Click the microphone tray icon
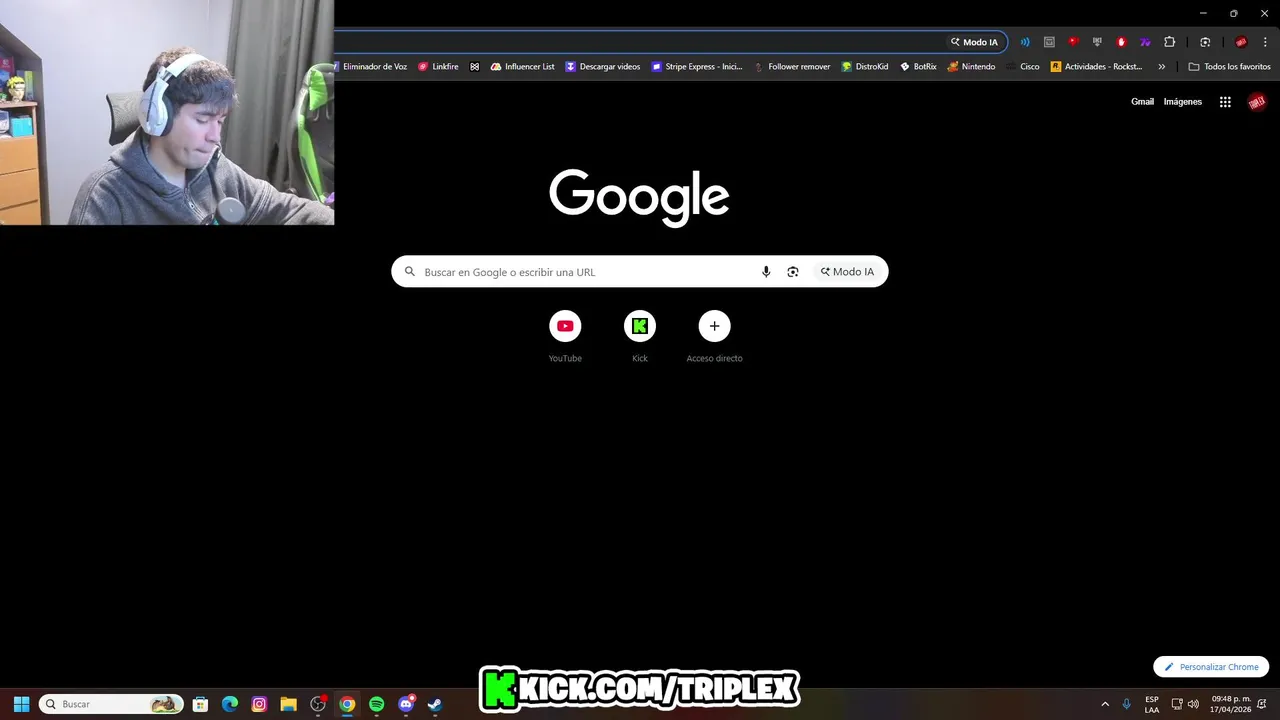Viewport: 1280px width, 720px height. pos(1127,704)
